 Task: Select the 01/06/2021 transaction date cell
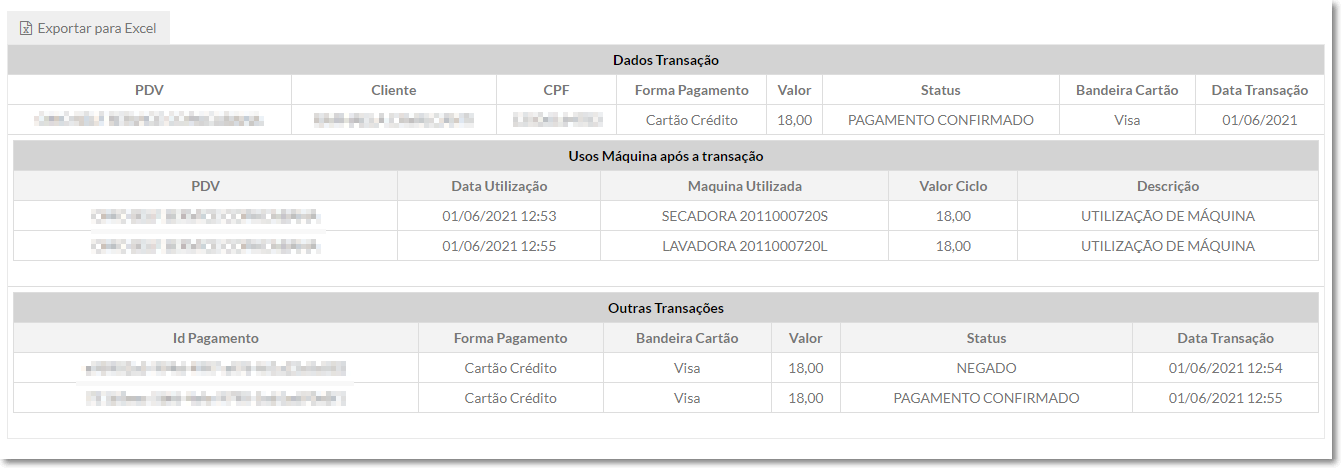(1260, 120)
